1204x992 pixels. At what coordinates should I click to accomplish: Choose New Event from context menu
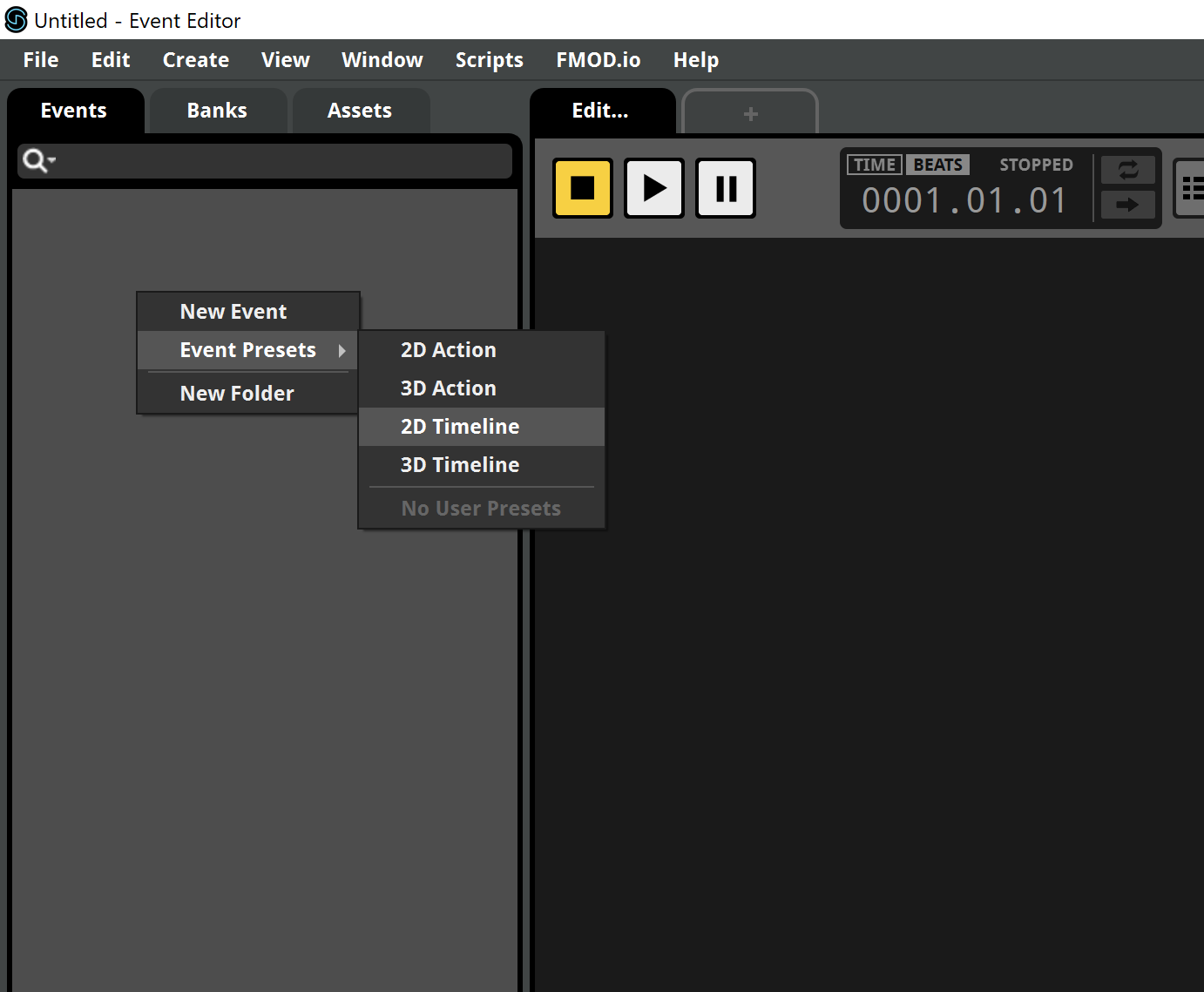tap(248, 312)
